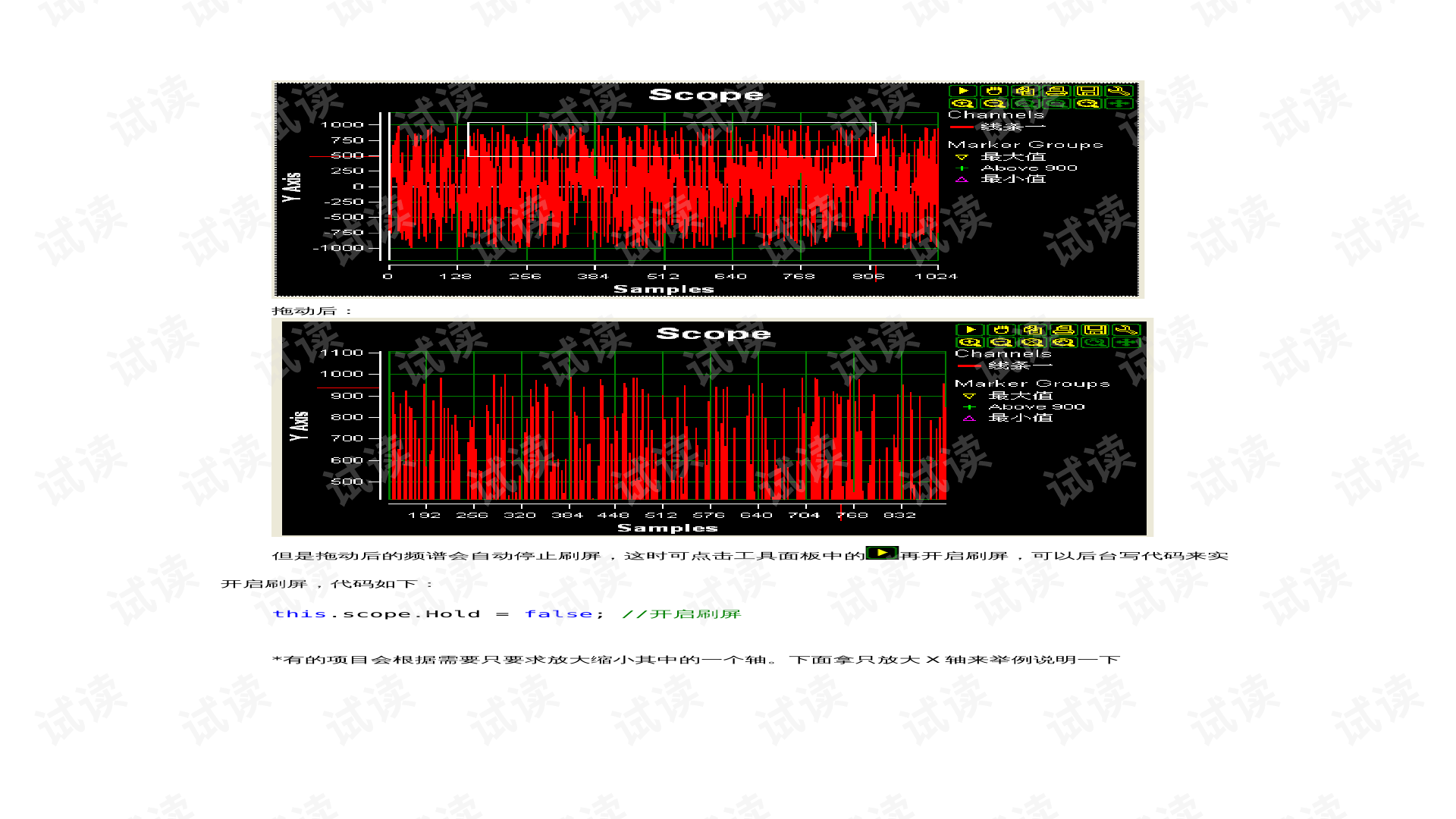This screenshot has height=819, width=1456.
Task: Click the 'Y Axis' label of upper chart
Action: tap(292, 187)
